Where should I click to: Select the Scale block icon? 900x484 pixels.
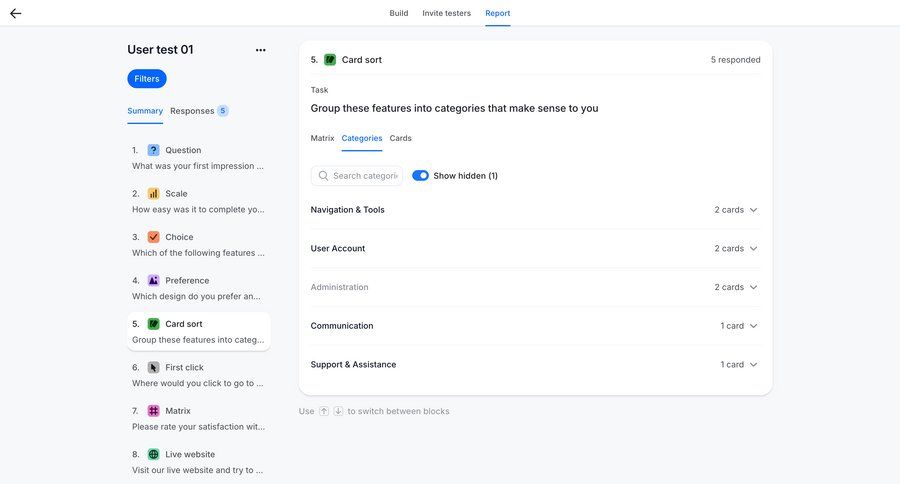153,194
